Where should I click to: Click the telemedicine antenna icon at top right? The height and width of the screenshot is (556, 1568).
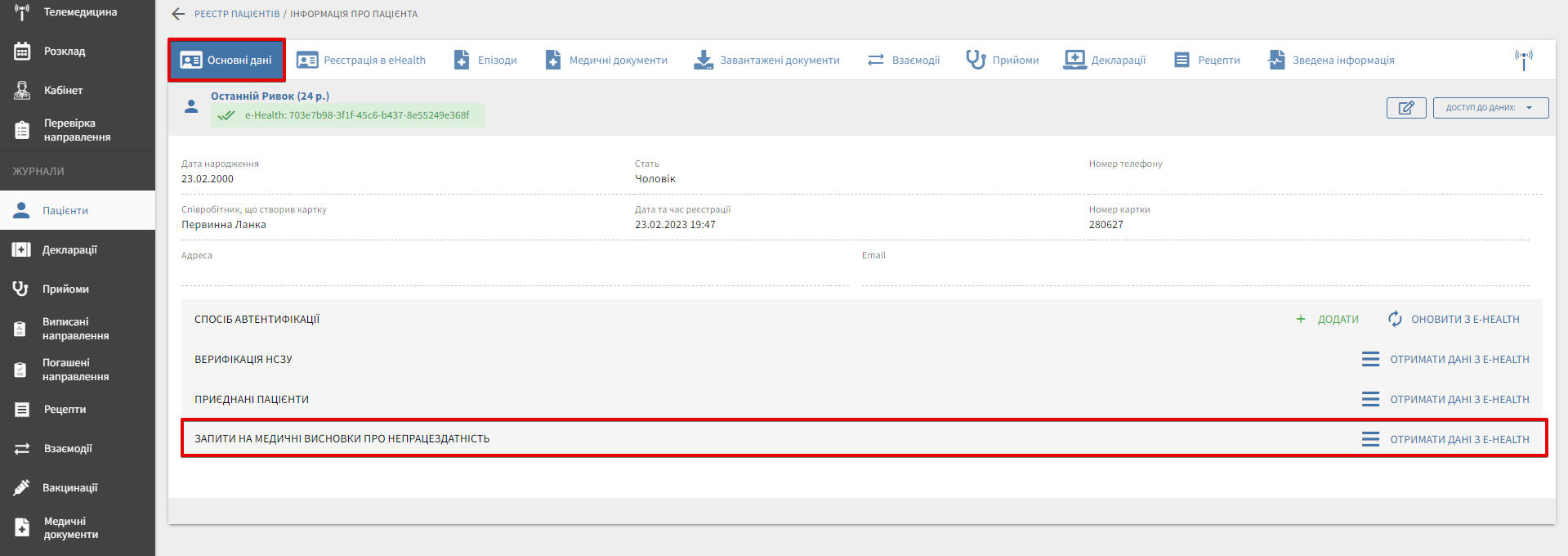(x=1523, y=60)
